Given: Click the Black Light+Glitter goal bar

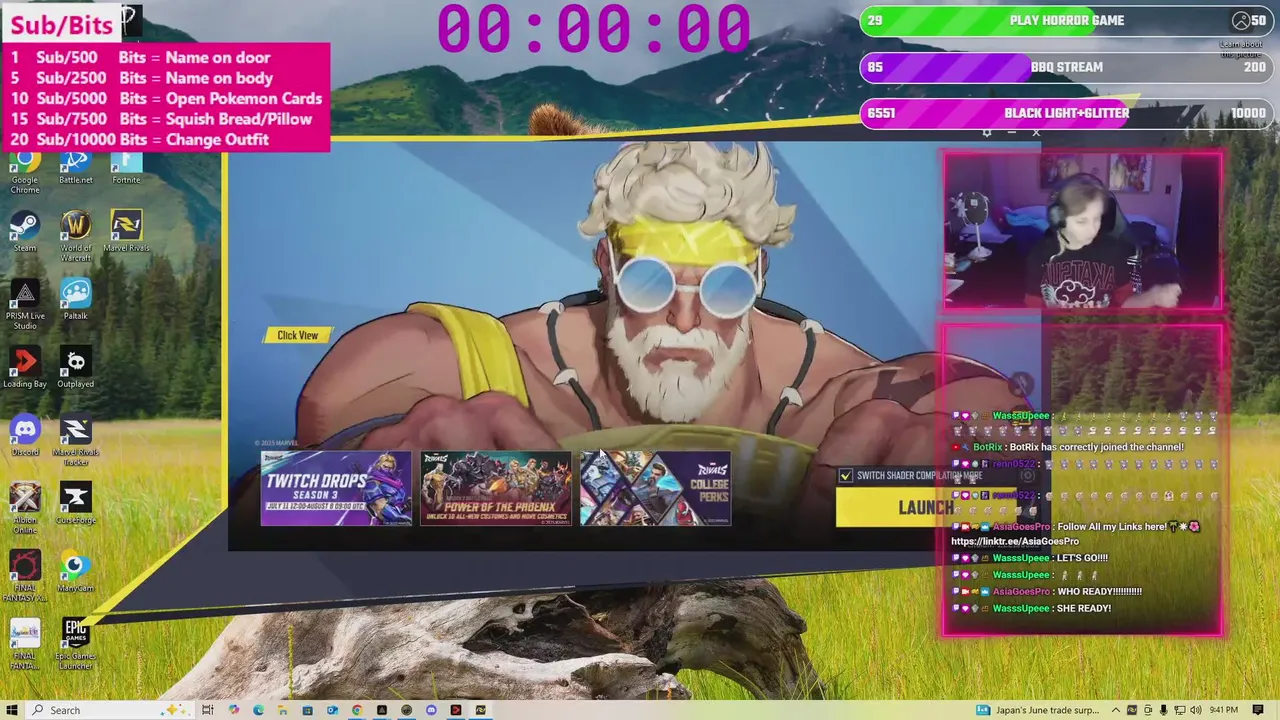Looking at the screenshot, I should [x=1065, y=113].
